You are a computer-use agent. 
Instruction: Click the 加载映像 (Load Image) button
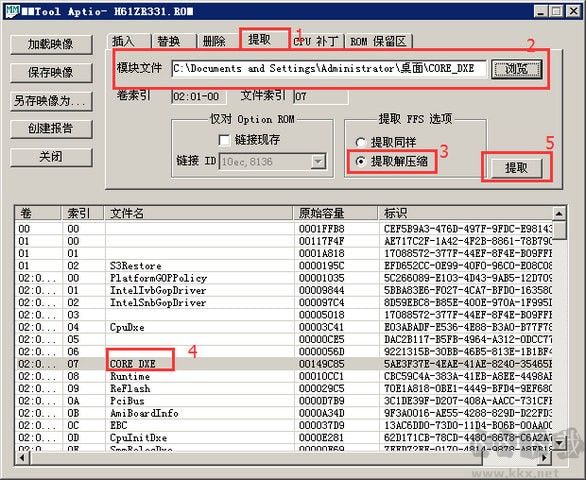[51, 44]
